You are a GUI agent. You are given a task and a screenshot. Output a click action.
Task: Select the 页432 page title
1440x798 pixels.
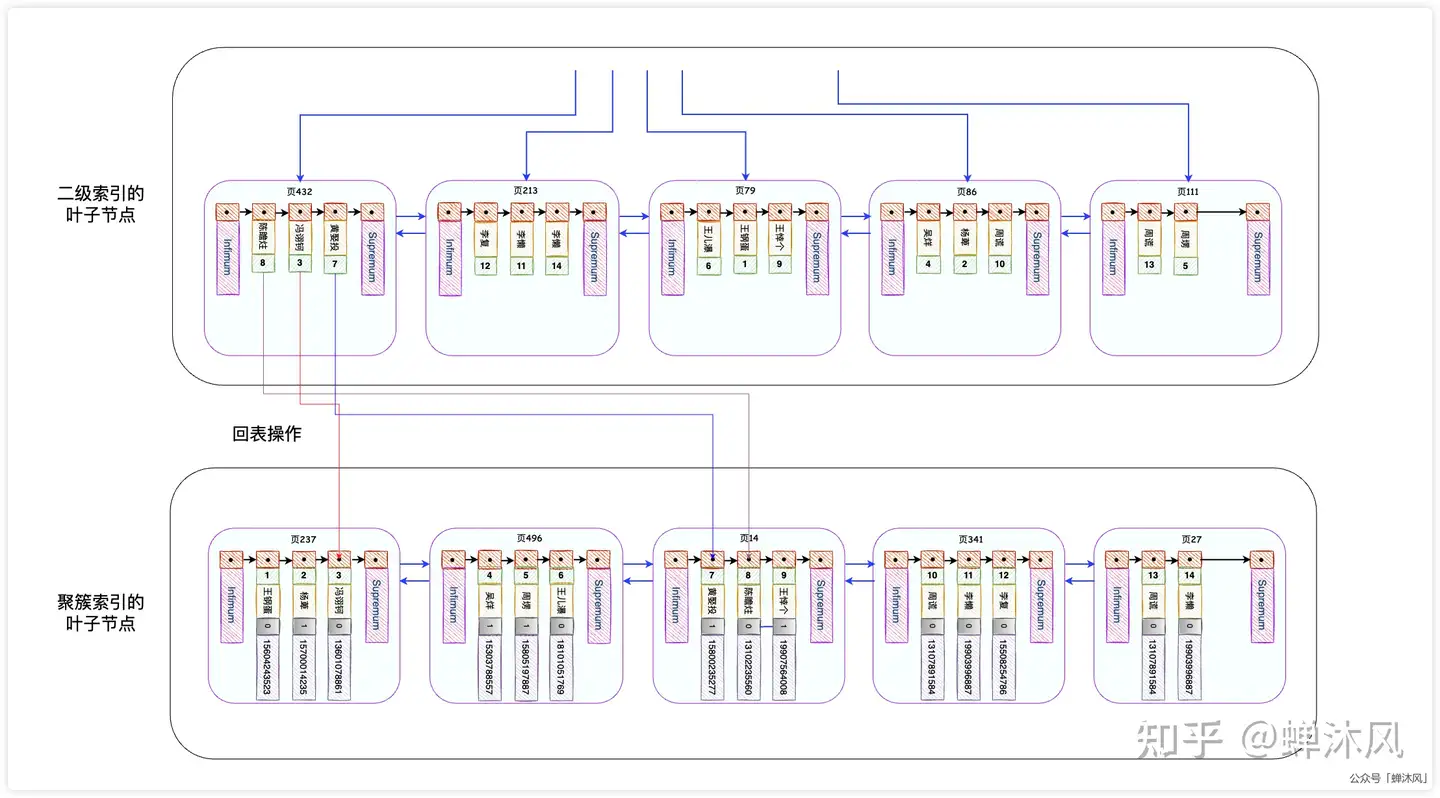point(299,190)
